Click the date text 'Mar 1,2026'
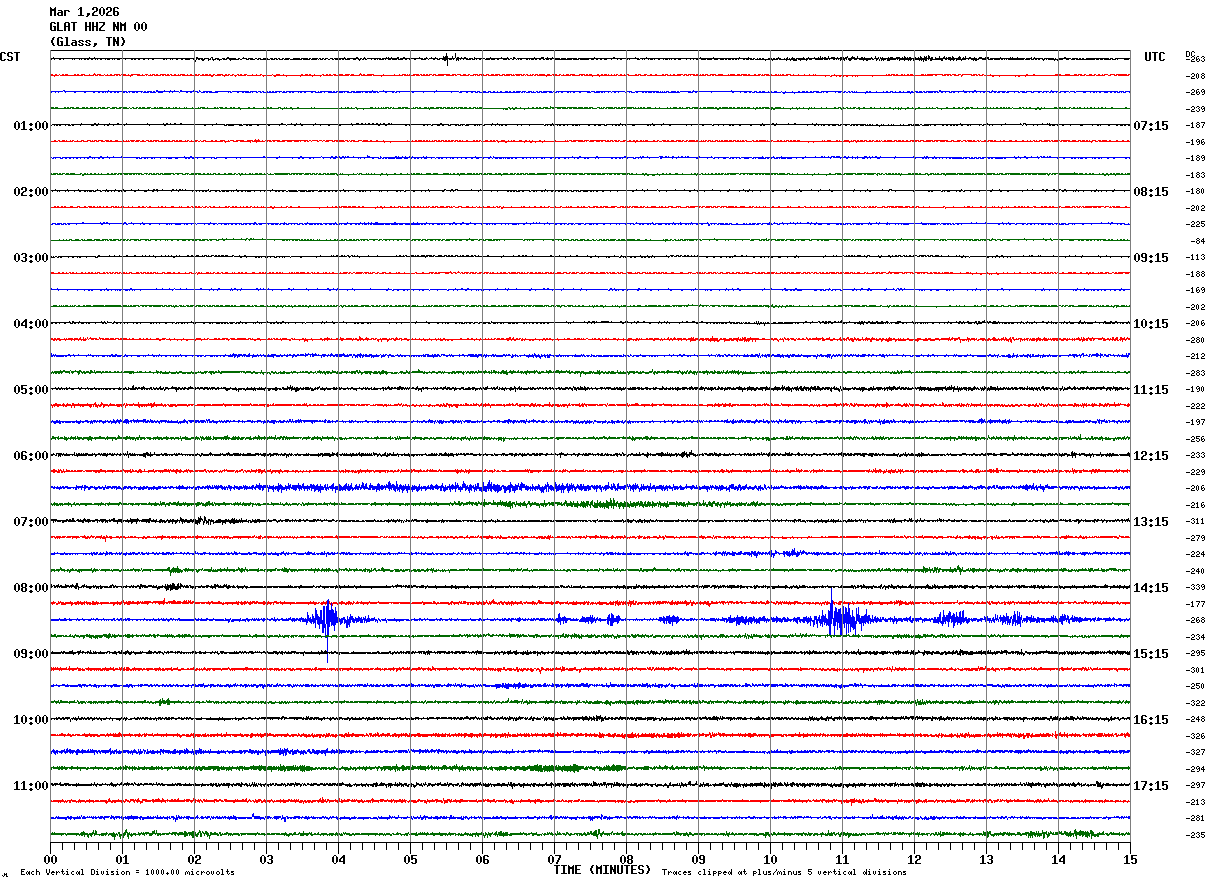 (x=84, y=12)
